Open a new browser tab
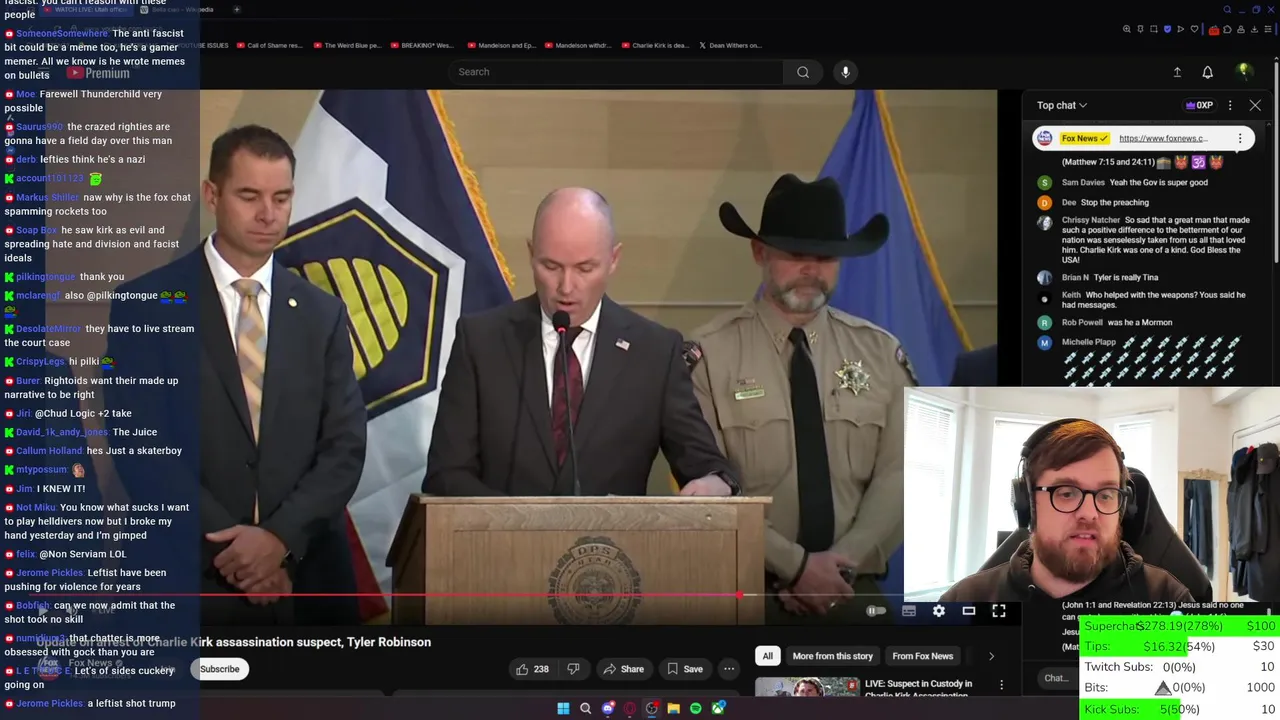The height and width of the screenshot is (720, 1280). pyautogui.click(x=236, y=9)
